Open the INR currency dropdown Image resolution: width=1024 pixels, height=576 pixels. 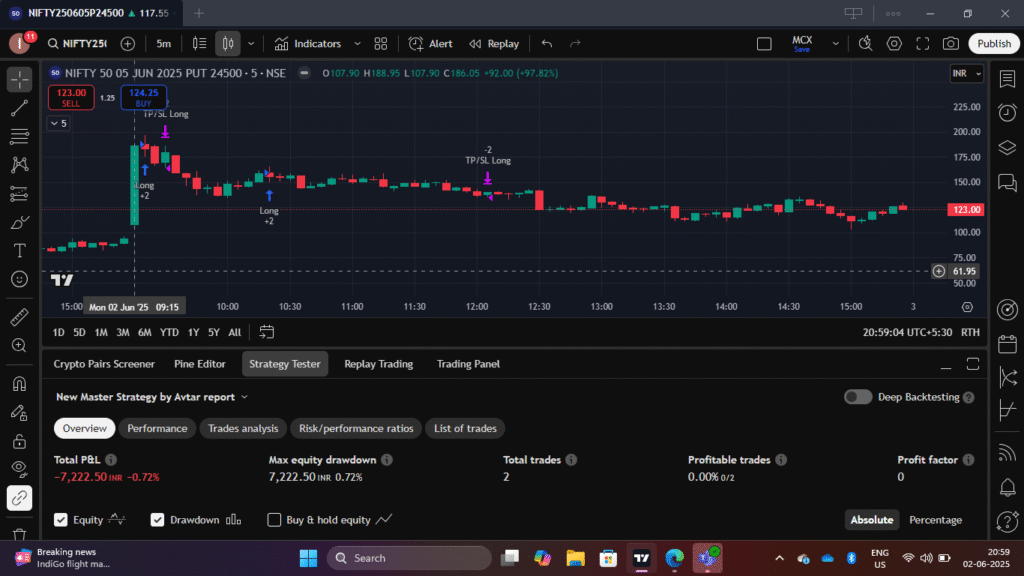(967, 73)
